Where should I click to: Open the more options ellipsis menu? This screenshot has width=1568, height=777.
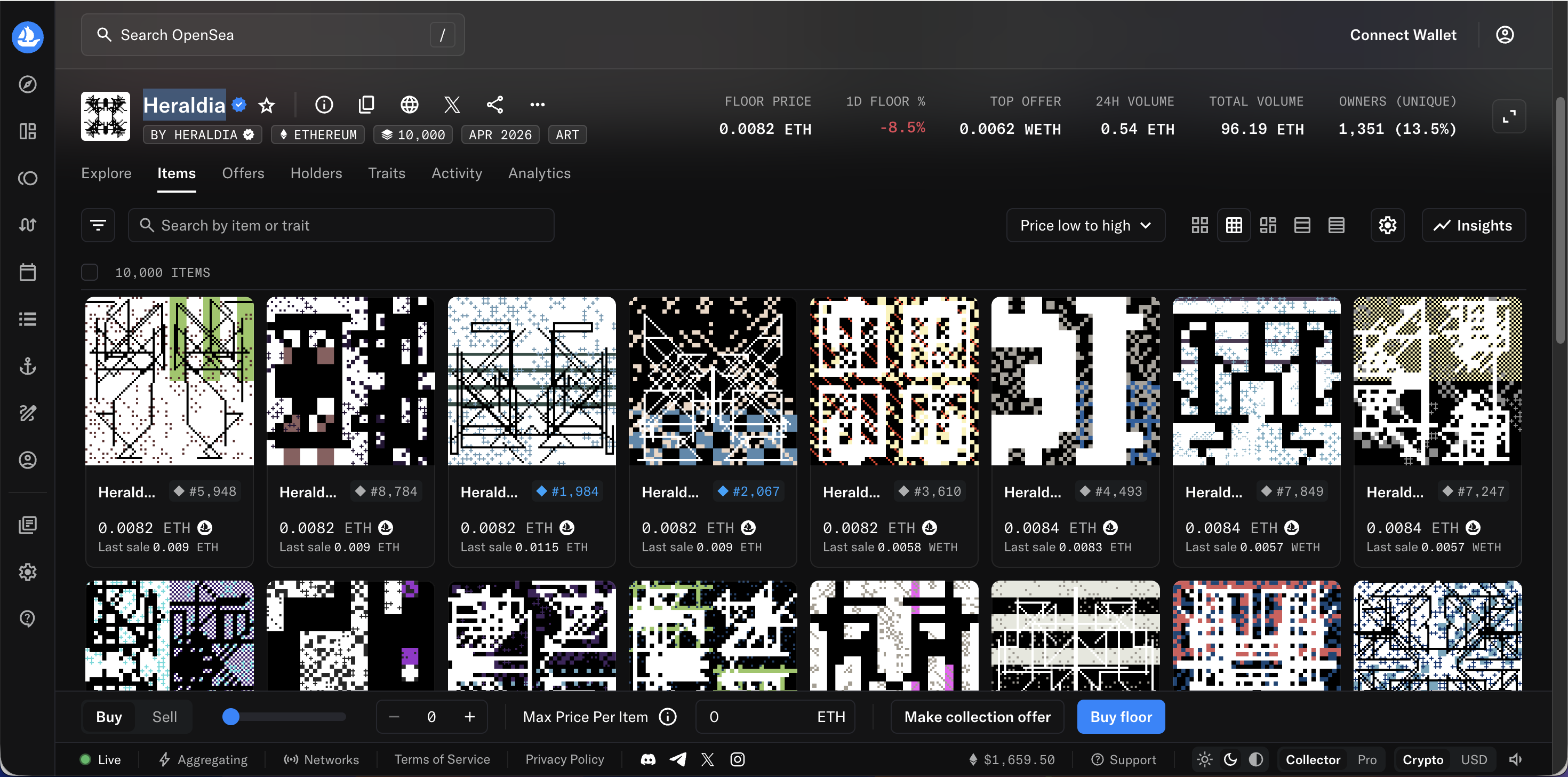(538, 105)
